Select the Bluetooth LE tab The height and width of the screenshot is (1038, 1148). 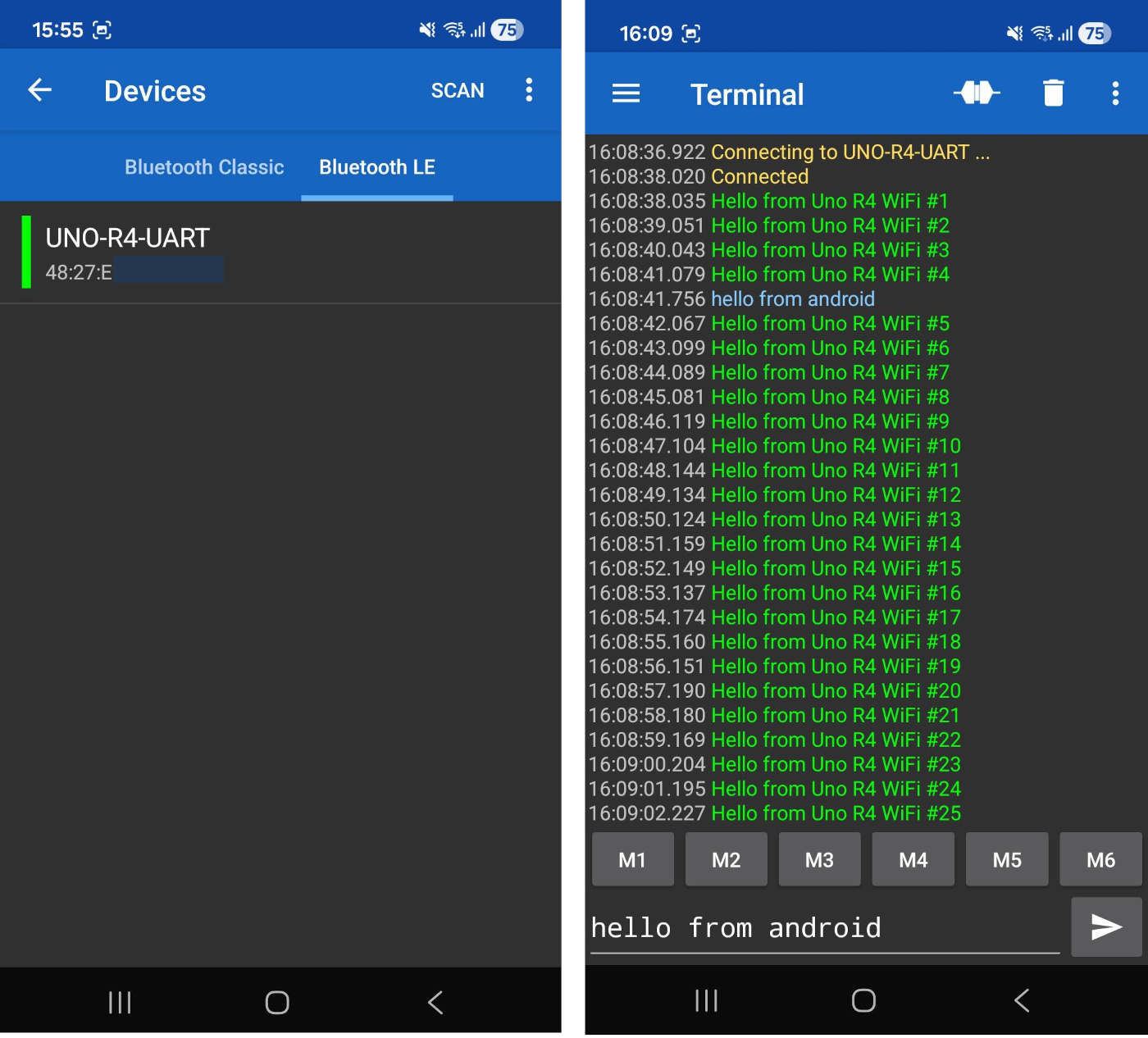coord(377,167)
